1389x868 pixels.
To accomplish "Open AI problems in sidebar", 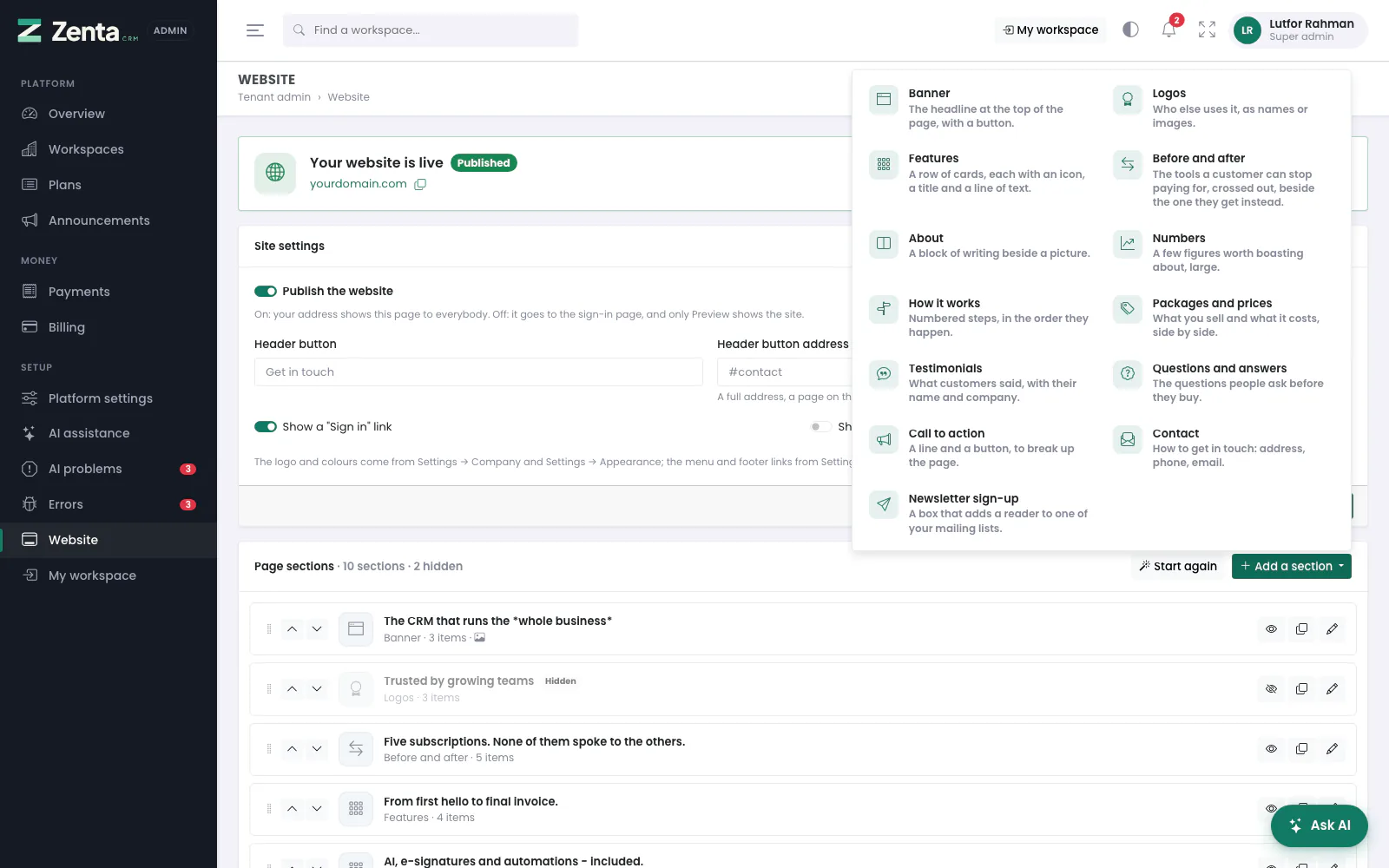I will click(109, 469).
